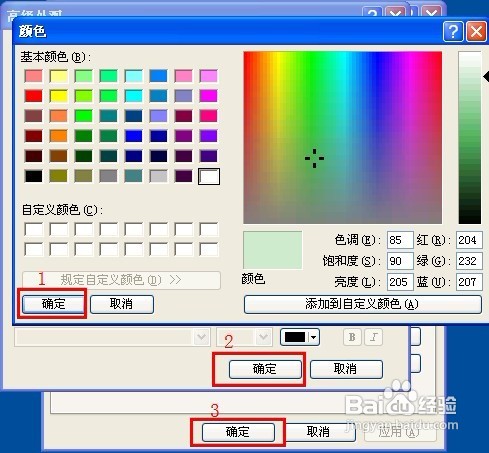Click the 亮度 luminance input field
Image resolution: width=489 pixels, height=453 pixels.
point(400,282)
